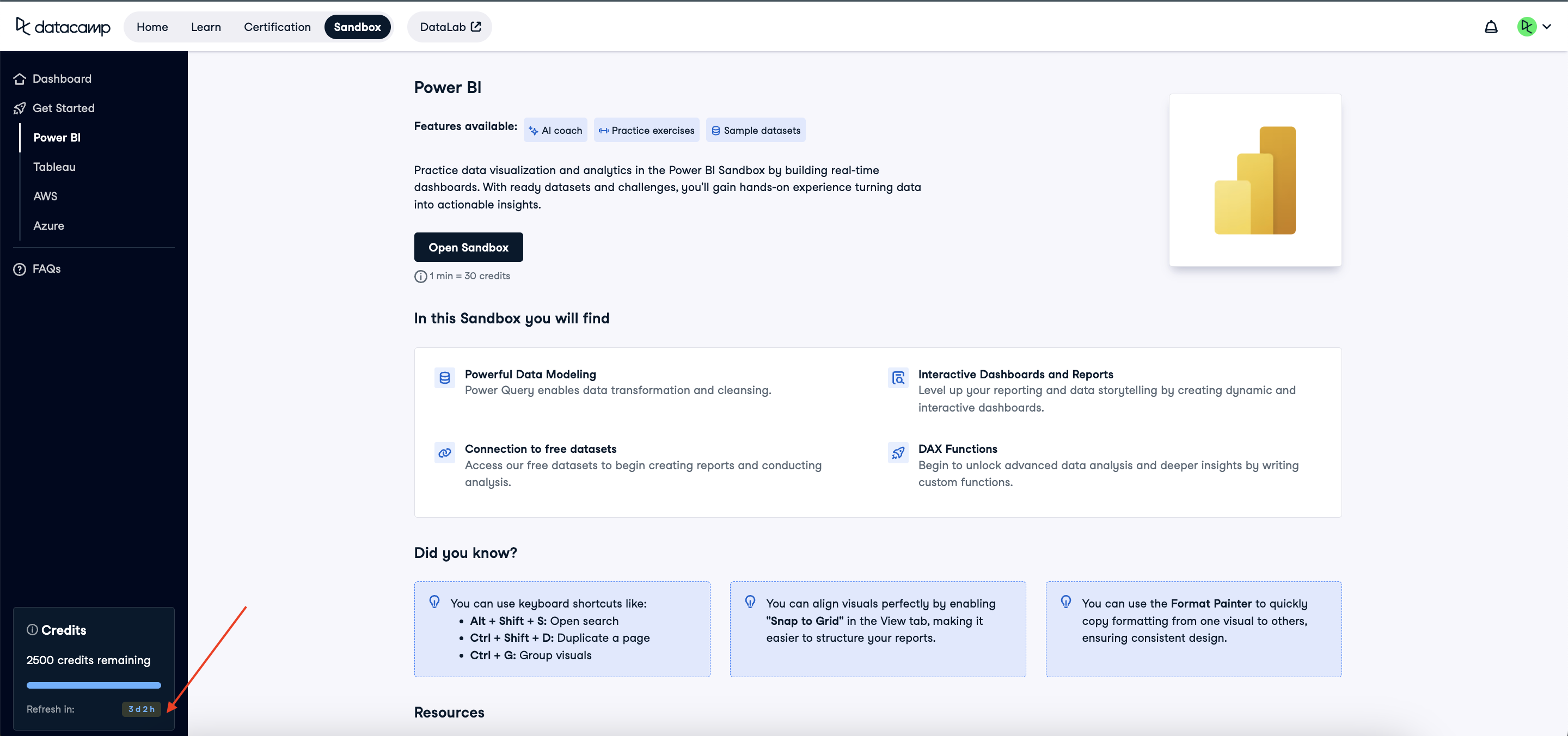Click the Practice exercises dumbbell icon

point(603,131)
